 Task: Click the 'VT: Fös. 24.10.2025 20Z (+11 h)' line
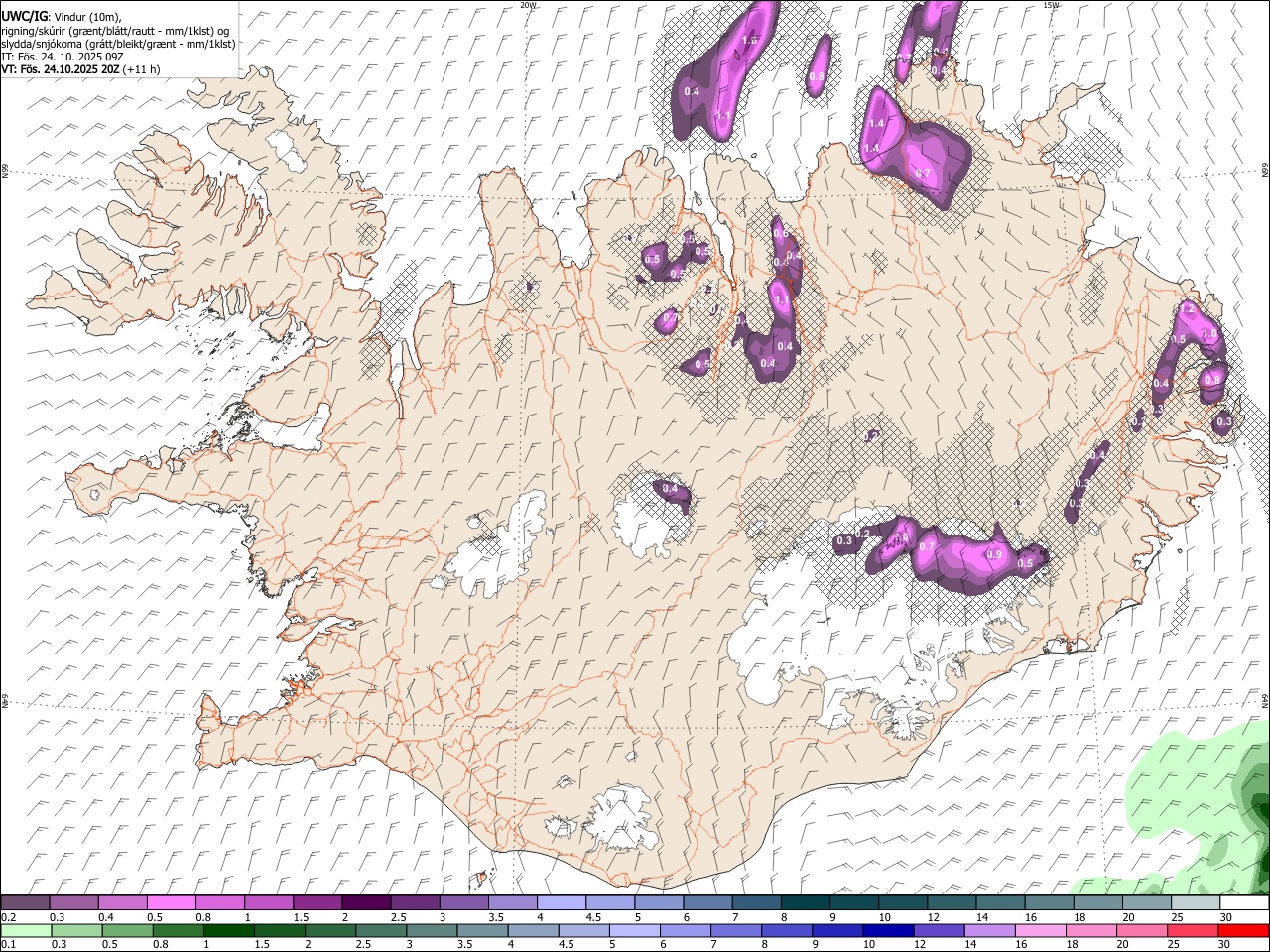[80, 69]
